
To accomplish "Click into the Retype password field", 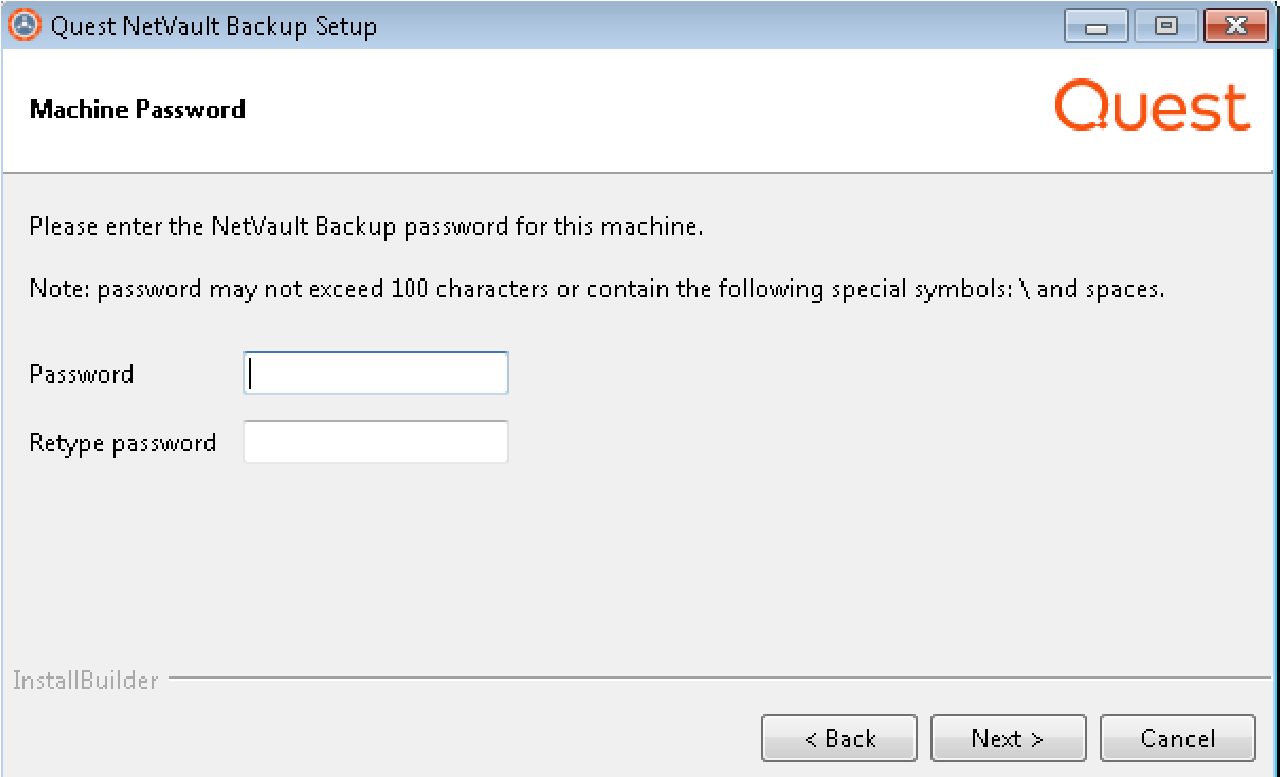I will (376, 442).
